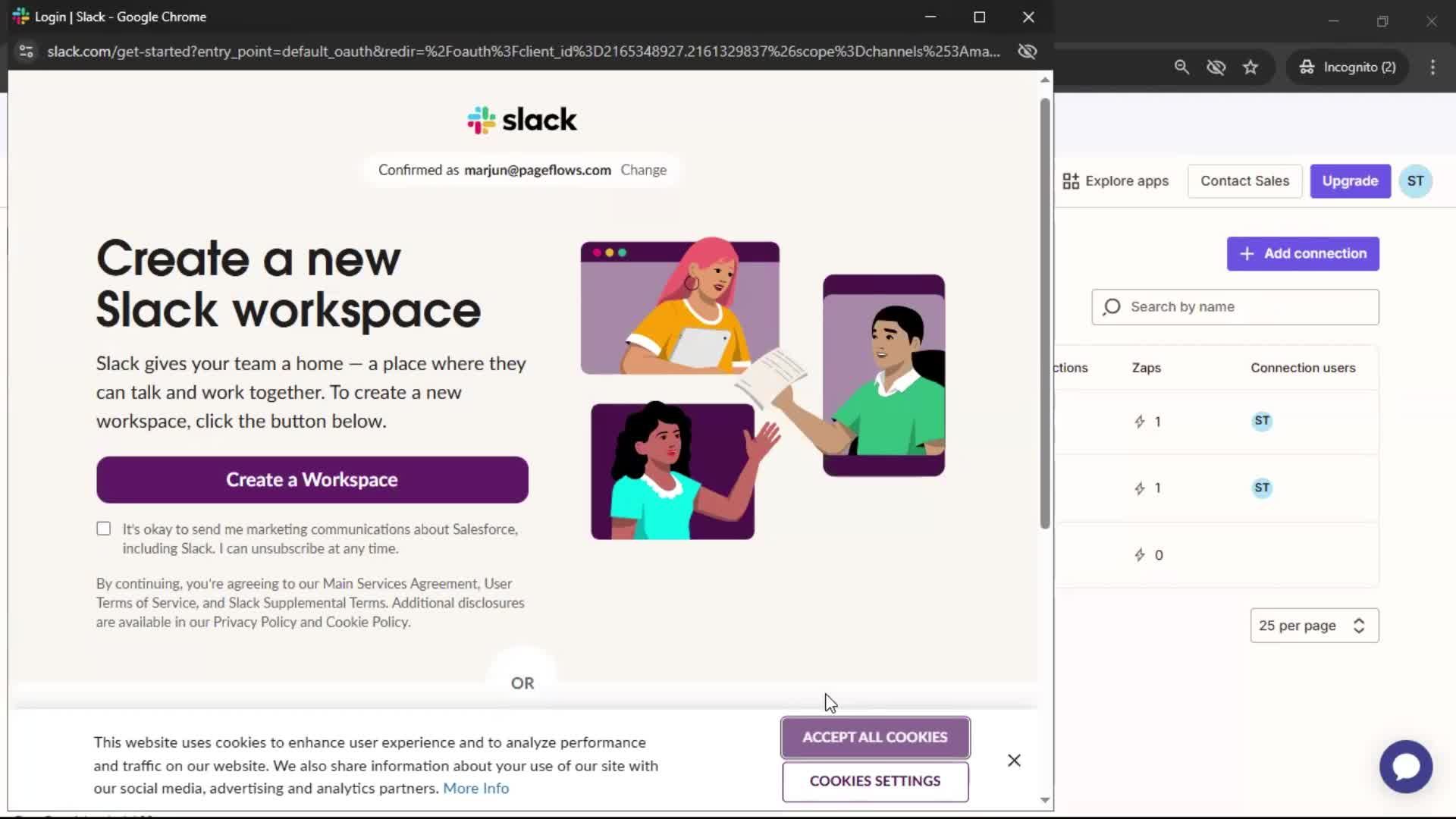The image size is (1456, 819).
Task: Open site information icon in address bar
Action: click(27, 52)
